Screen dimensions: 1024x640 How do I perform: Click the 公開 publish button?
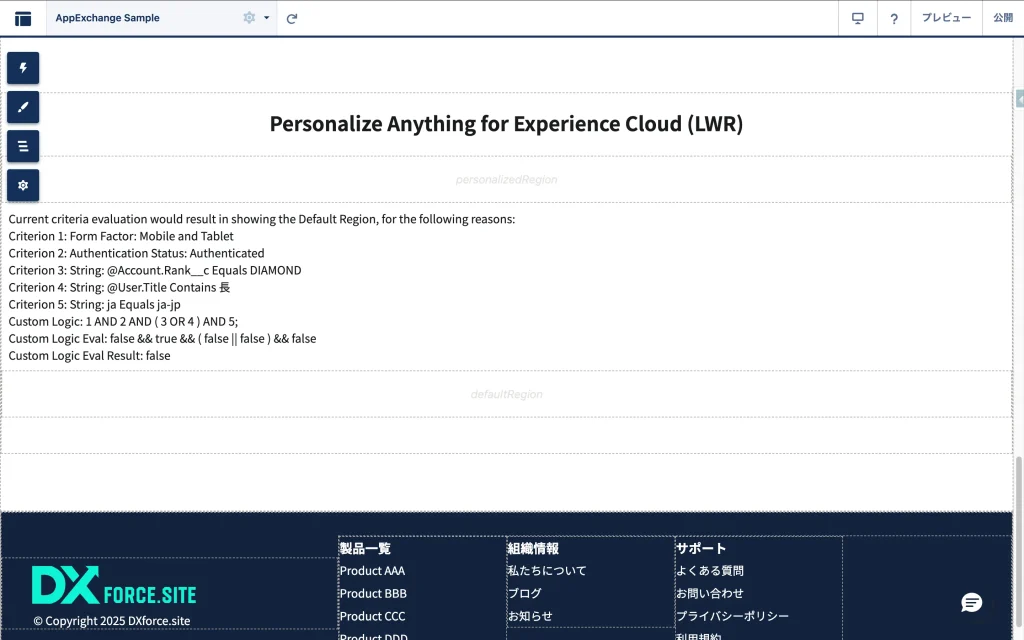click(1002, 18)
